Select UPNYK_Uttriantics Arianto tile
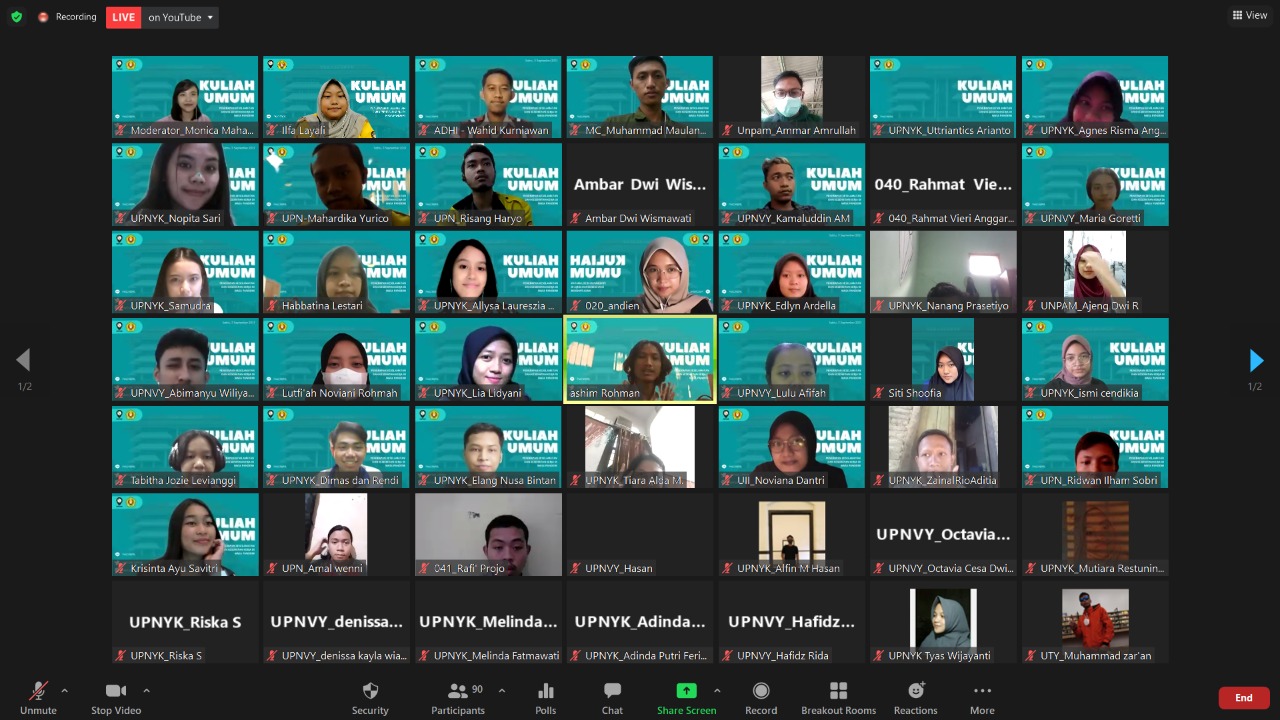Screen dimensions: 1280x720 [x=943, y=97]
